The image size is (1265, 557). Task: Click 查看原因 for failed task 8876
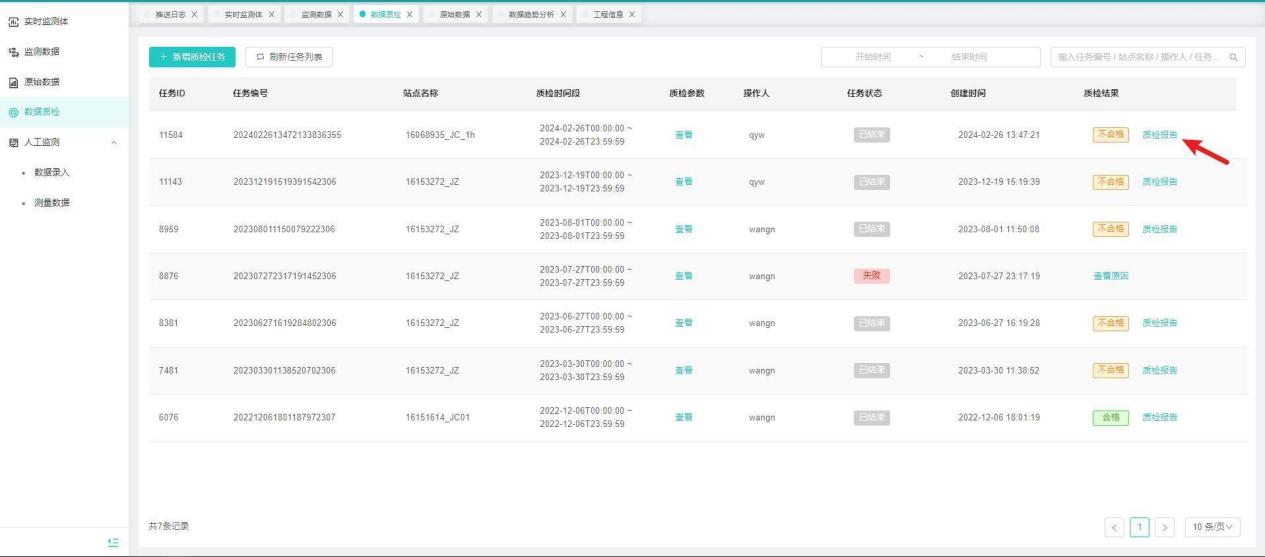point(1110,276)
